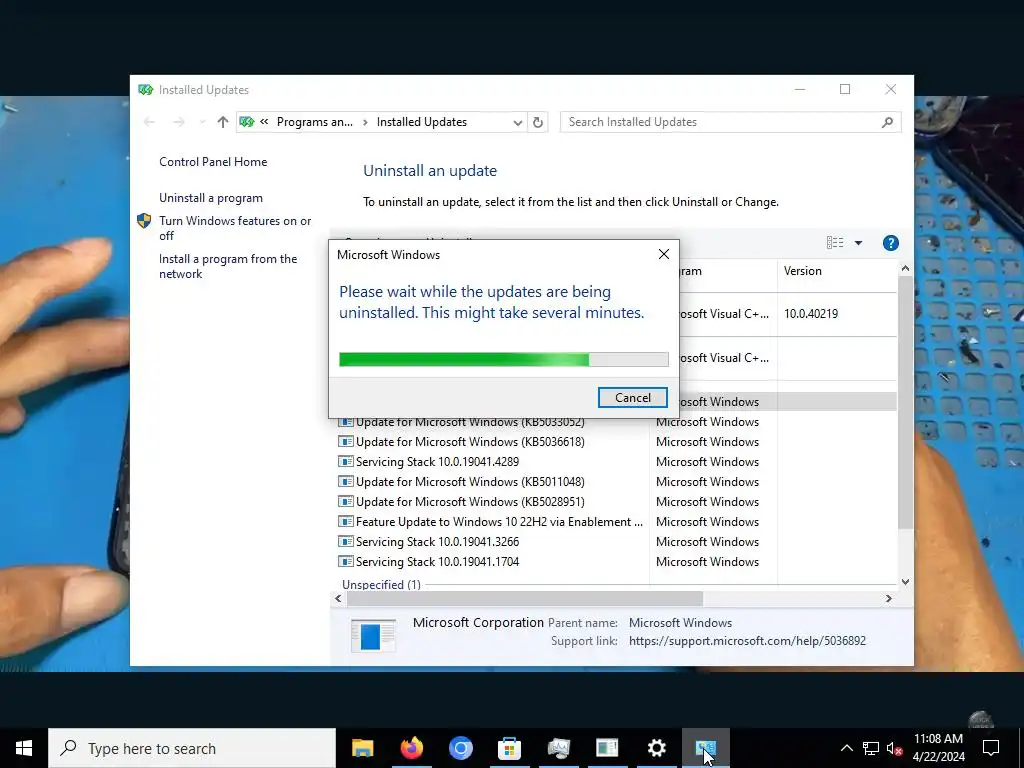Select Update for Microsoft Windows (KB5028951)
Screen dimensions: 1024x768
(470, 502)
